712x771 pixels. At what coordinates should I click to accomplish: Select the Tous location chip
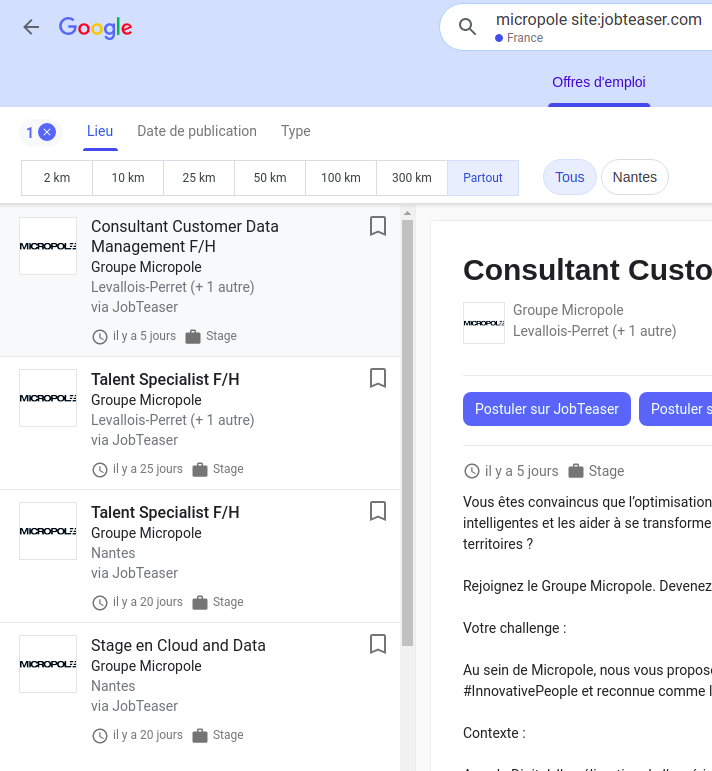tap(569, 177)
